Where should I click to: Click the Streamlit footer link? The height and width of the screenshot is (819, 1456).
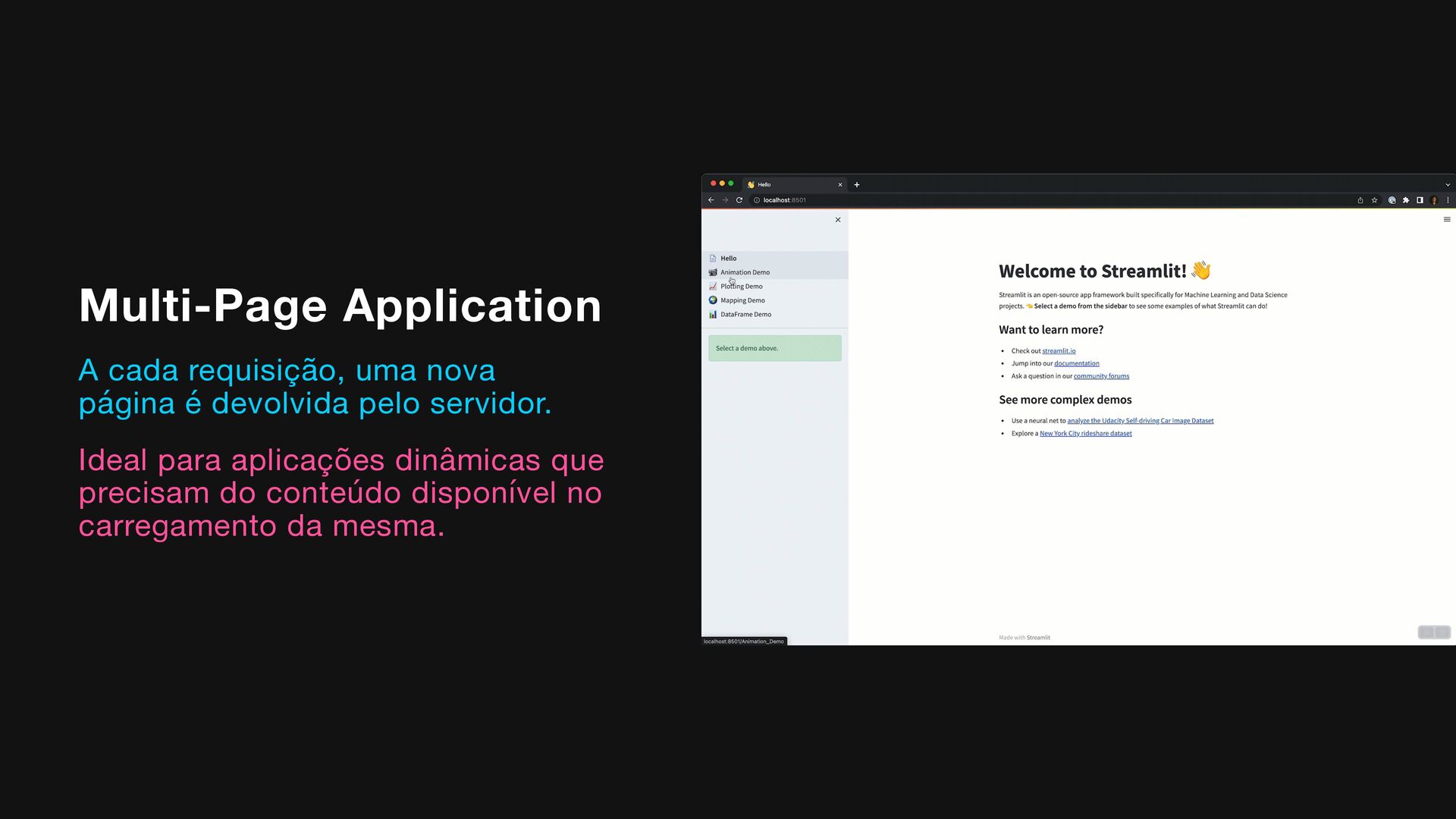[x=1038, y=638]
